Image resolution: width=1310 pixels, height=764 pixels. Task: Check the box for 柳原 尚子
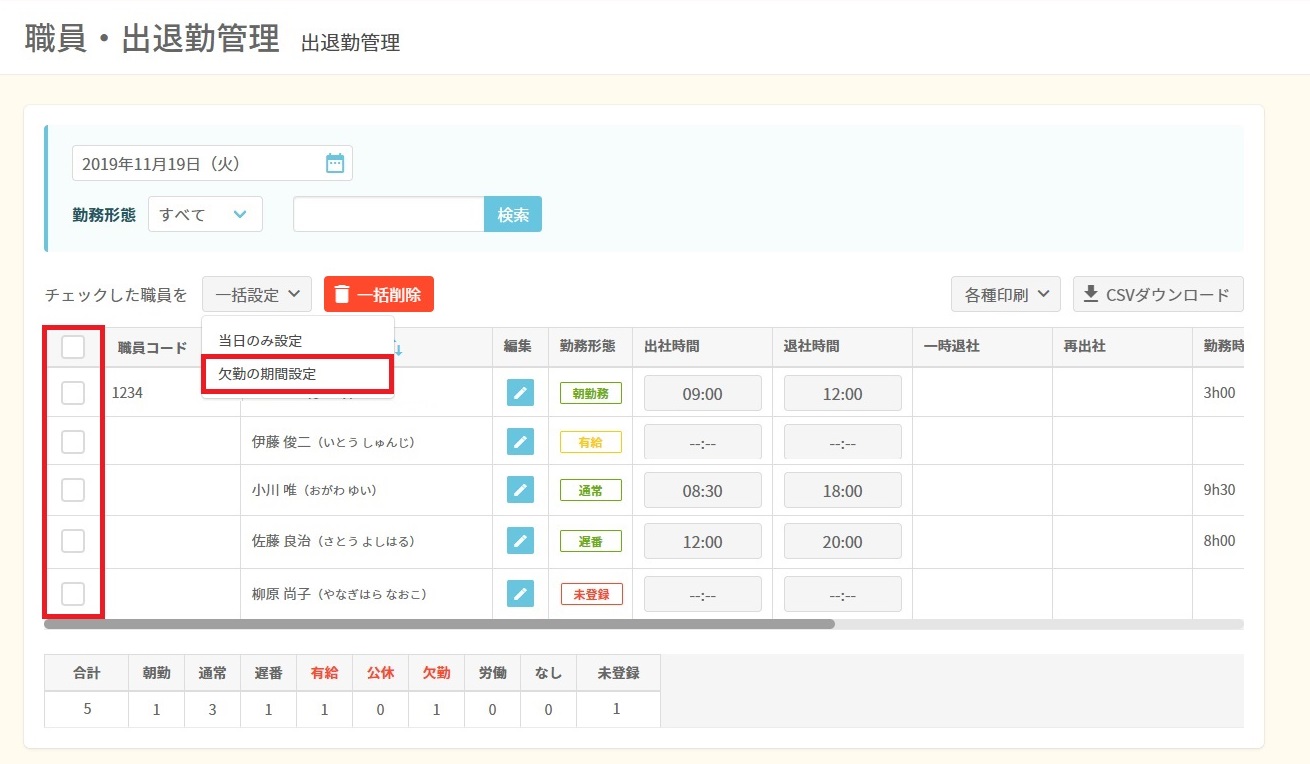73,593
